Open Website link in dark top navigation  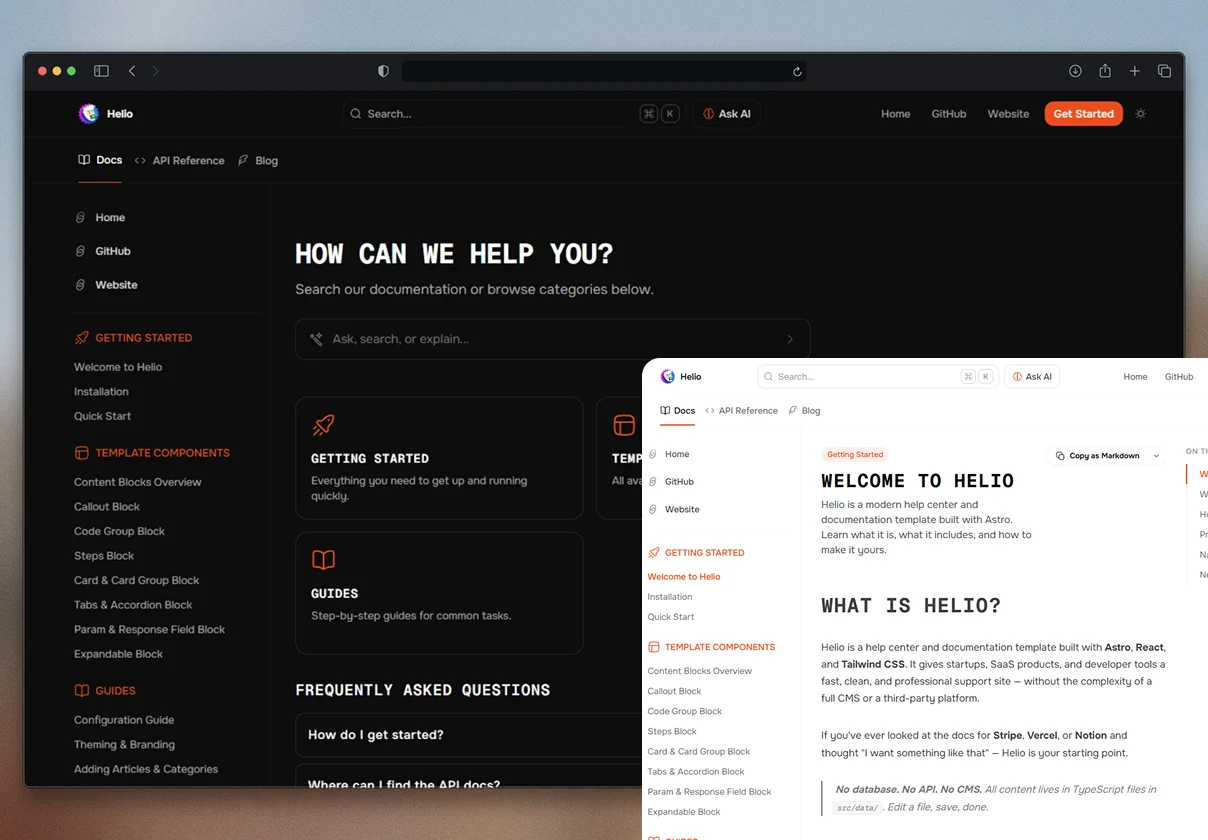point(1008,114)
